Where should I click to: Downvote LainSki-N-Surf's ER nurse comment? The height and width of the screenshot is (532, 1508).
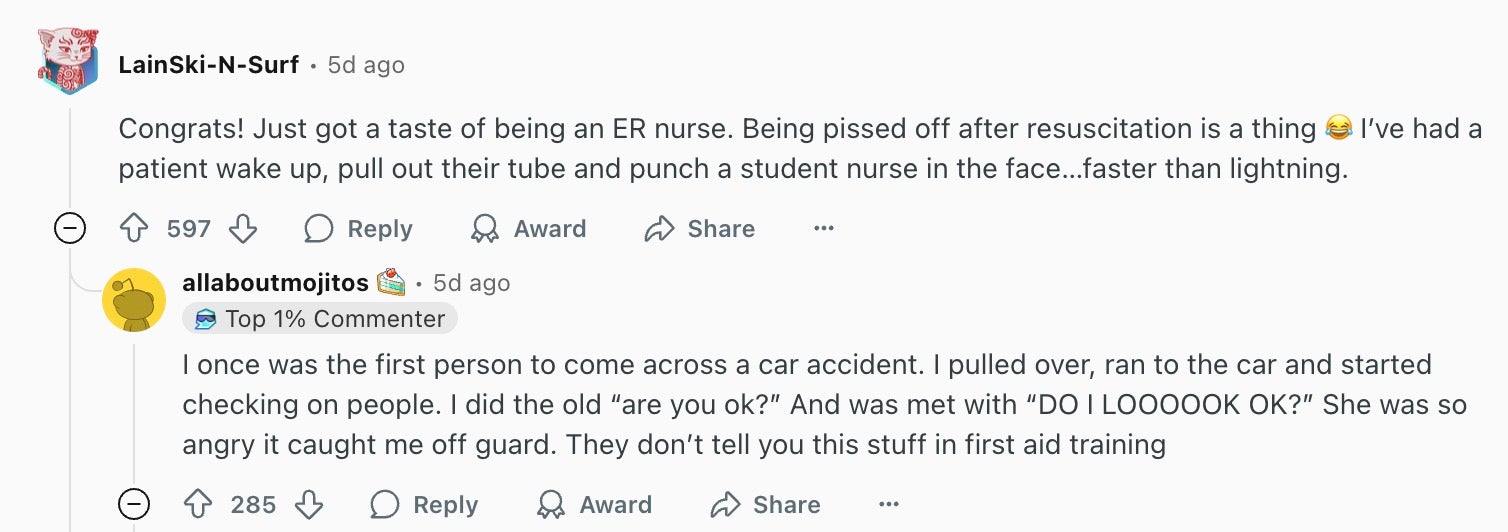243,229
